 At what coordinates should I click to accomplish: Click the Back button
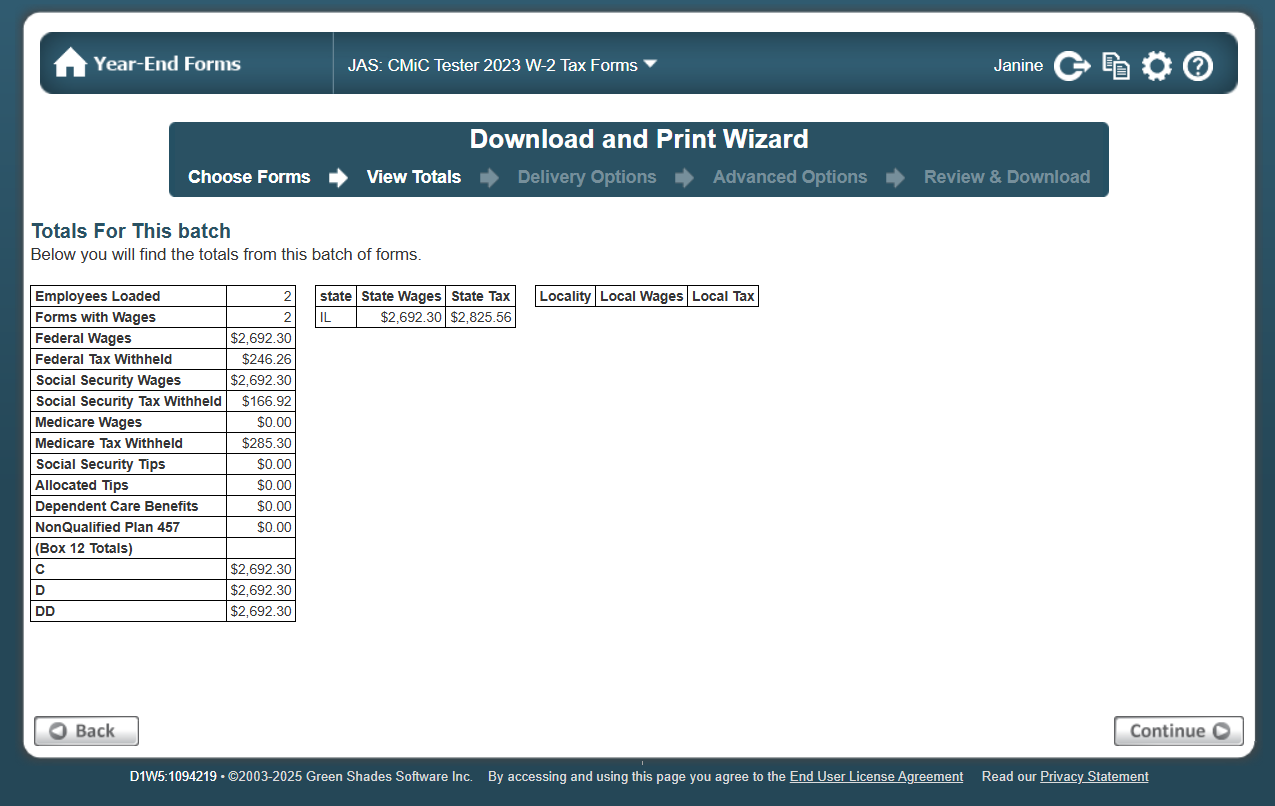(86, 731)
